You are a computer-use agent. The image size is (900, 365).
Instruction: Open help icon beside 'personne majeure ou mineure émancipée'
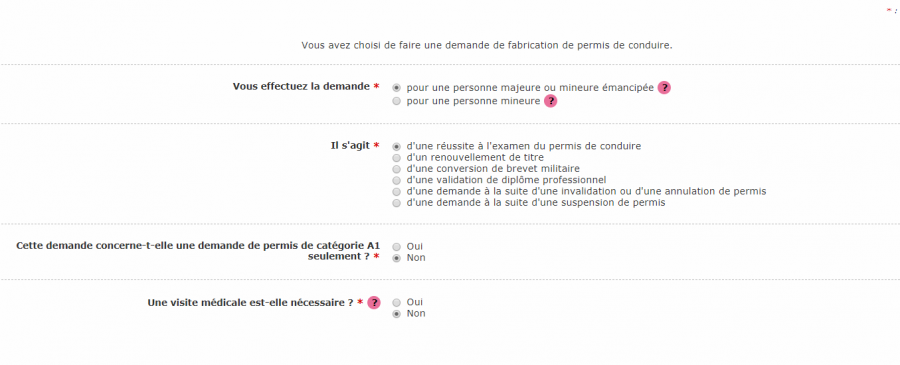click(x=664, y=88)
